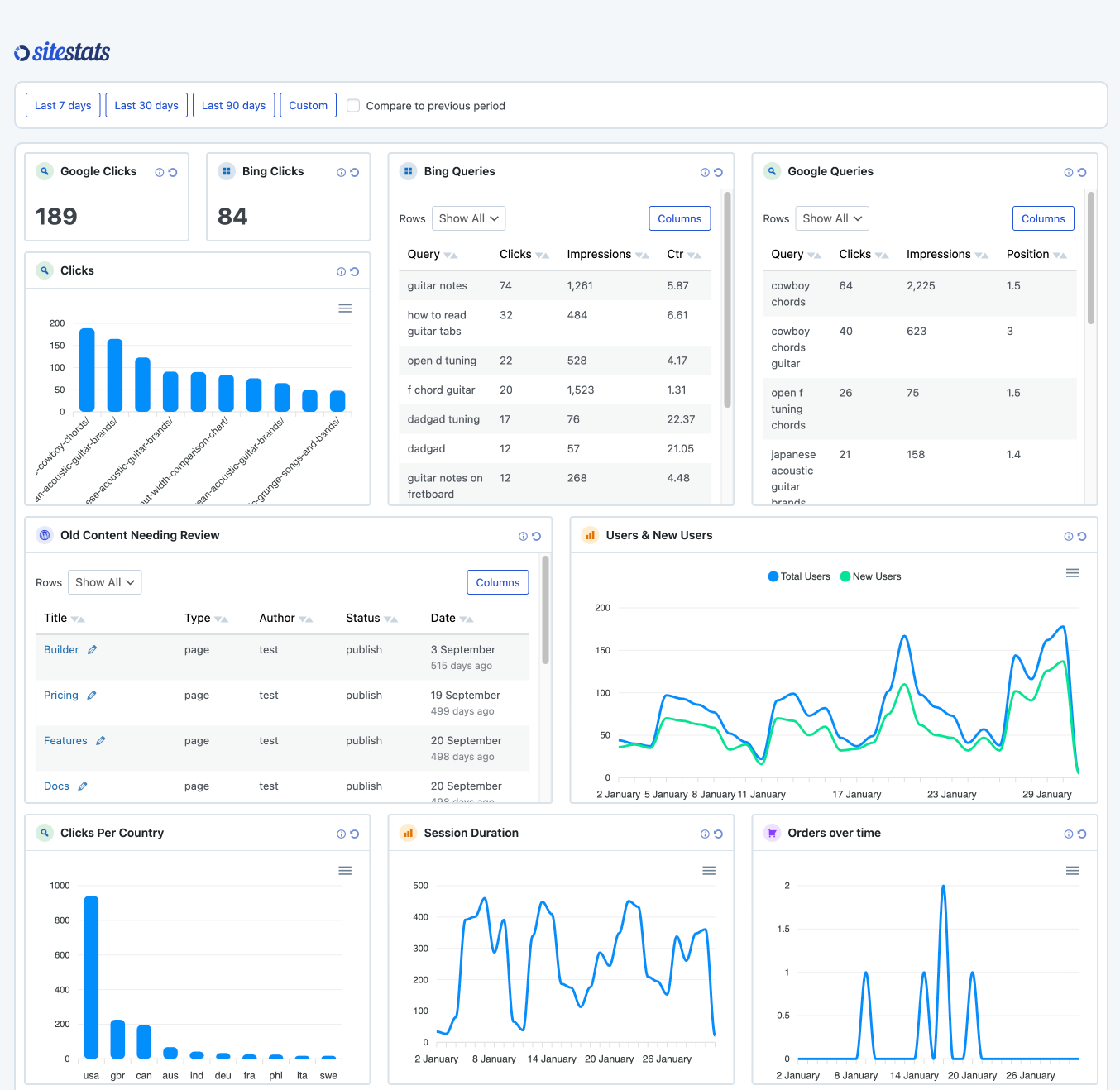Switch to Custom date range

pyautogui.click(x=308, y=106)
